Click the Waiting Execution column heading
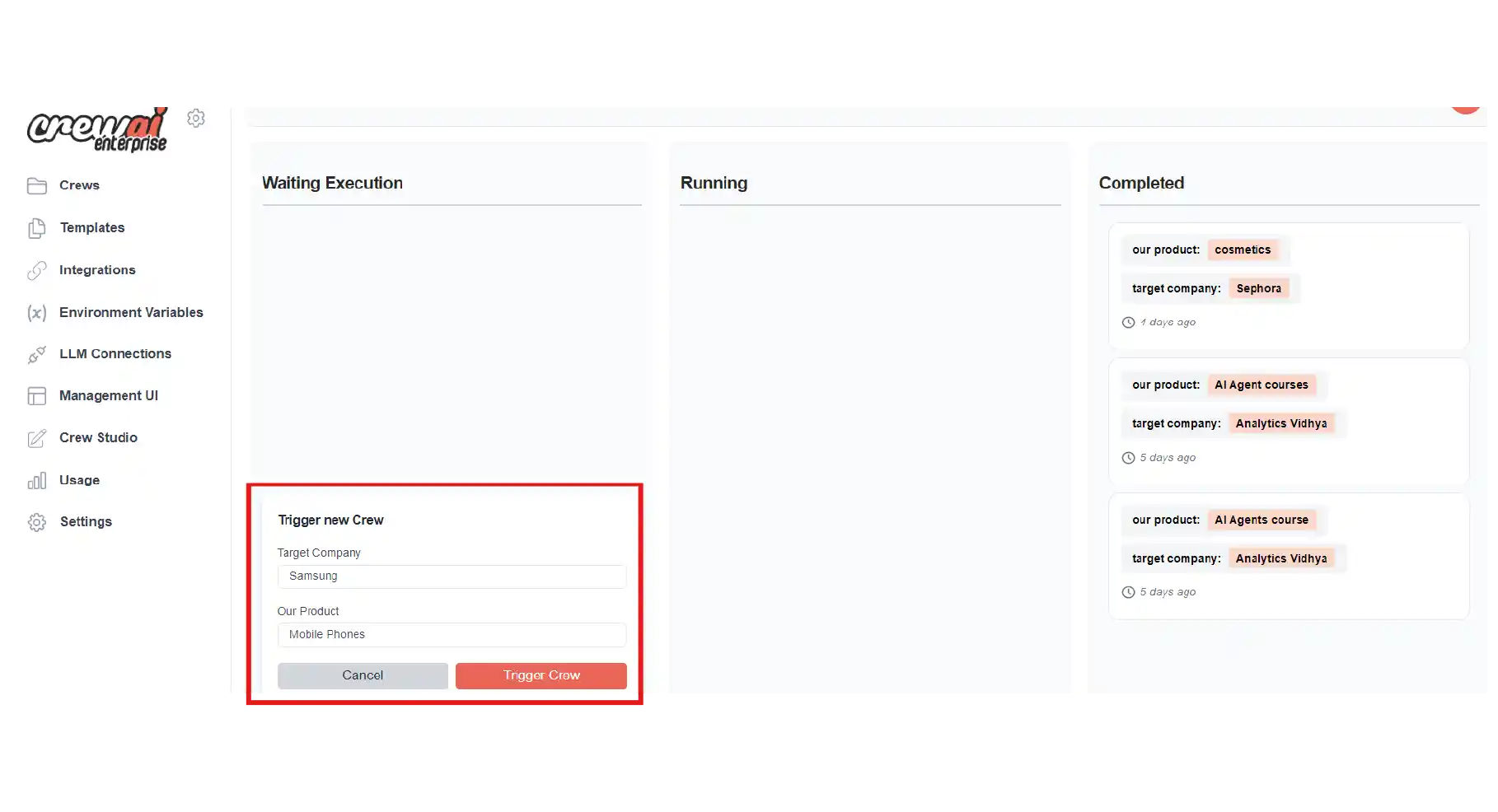The image size is (1498, 812). tap(332, 183)
